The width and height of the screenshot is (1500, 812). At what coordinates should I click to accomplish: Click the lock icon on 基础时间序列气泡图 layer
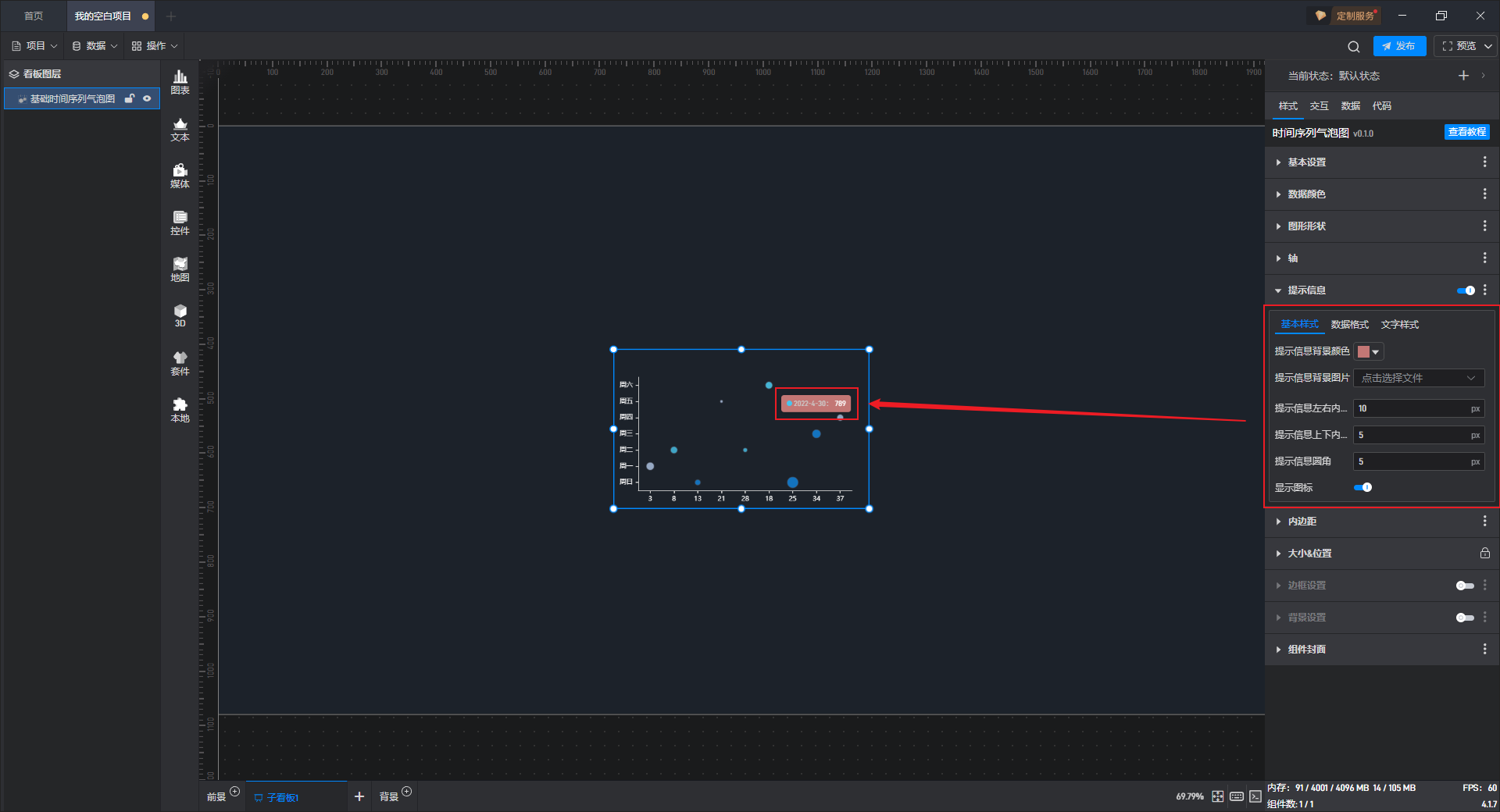[x=130, y=98]
